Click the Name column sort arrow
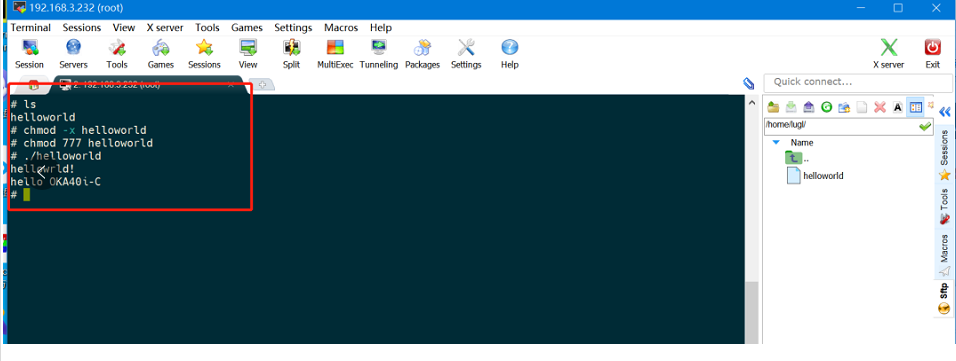956x361 pixels. tap(776, 142)
